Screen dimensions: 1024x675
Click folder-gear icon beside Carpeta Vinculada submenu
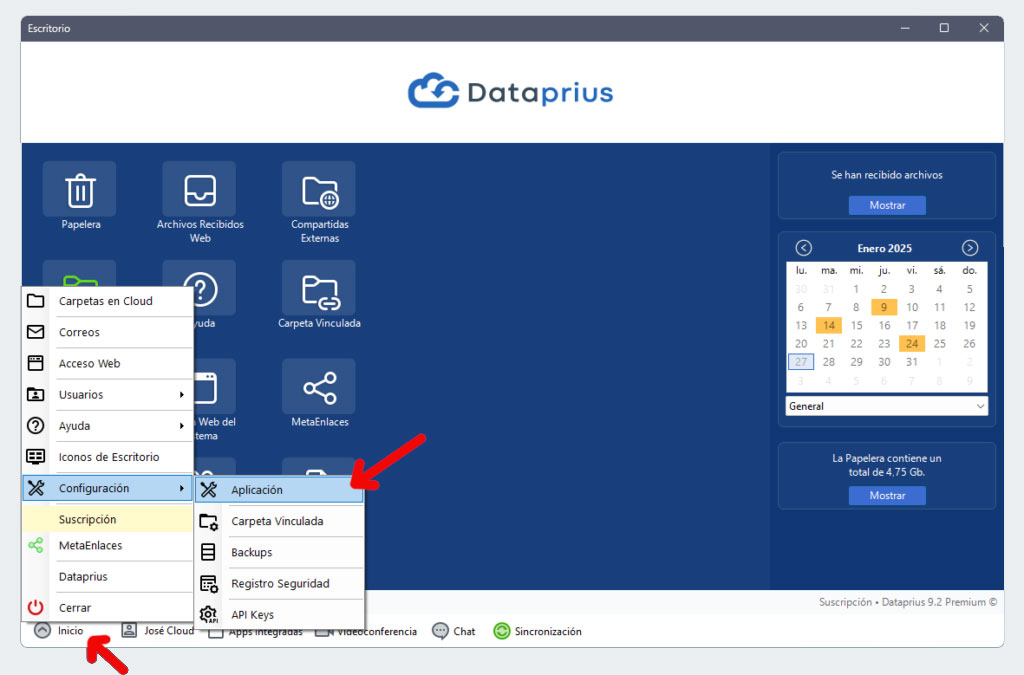click(208, 521)
